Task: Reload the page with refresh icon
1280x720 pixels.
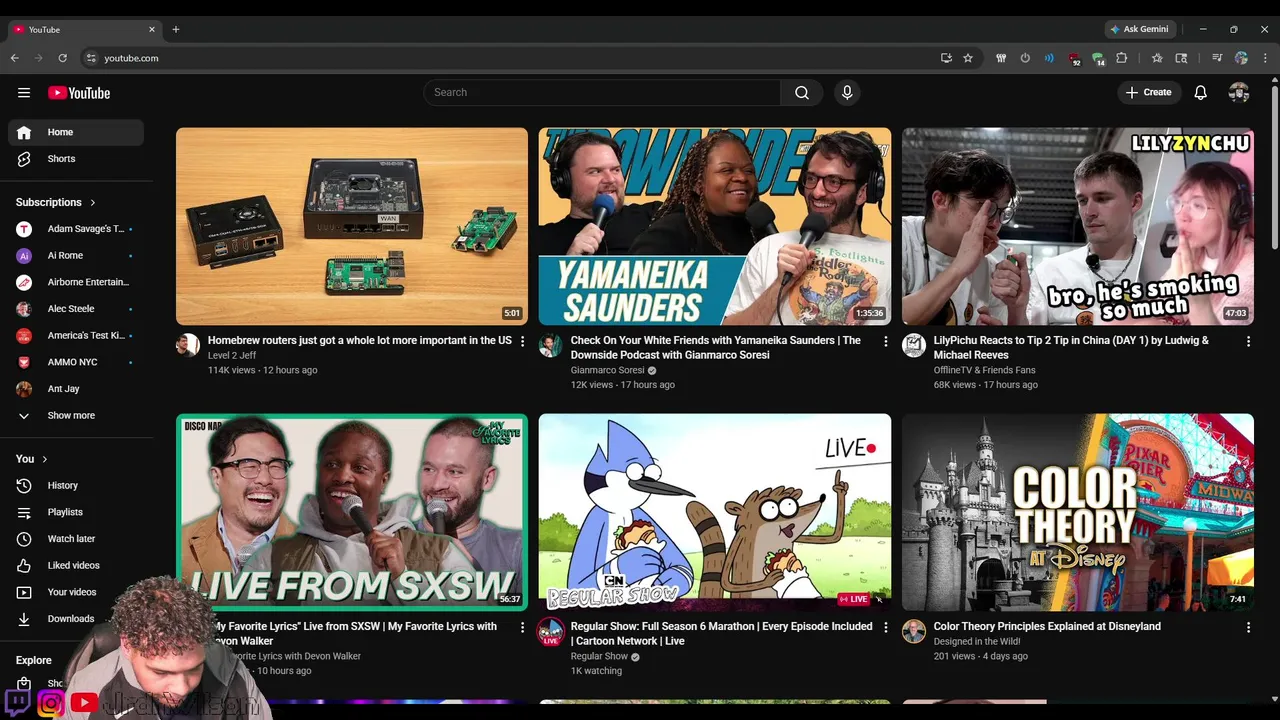Action: [62, 58]
